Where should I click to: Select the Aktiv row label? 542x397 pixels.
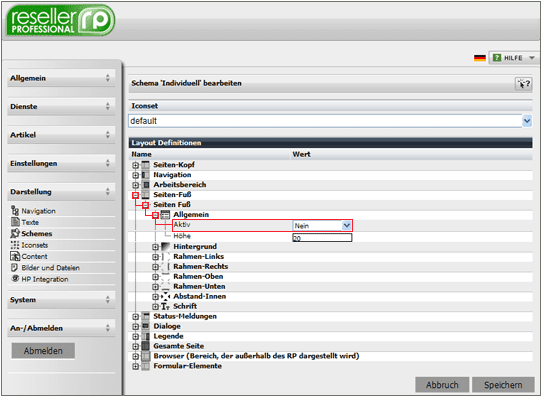(182, 225)
